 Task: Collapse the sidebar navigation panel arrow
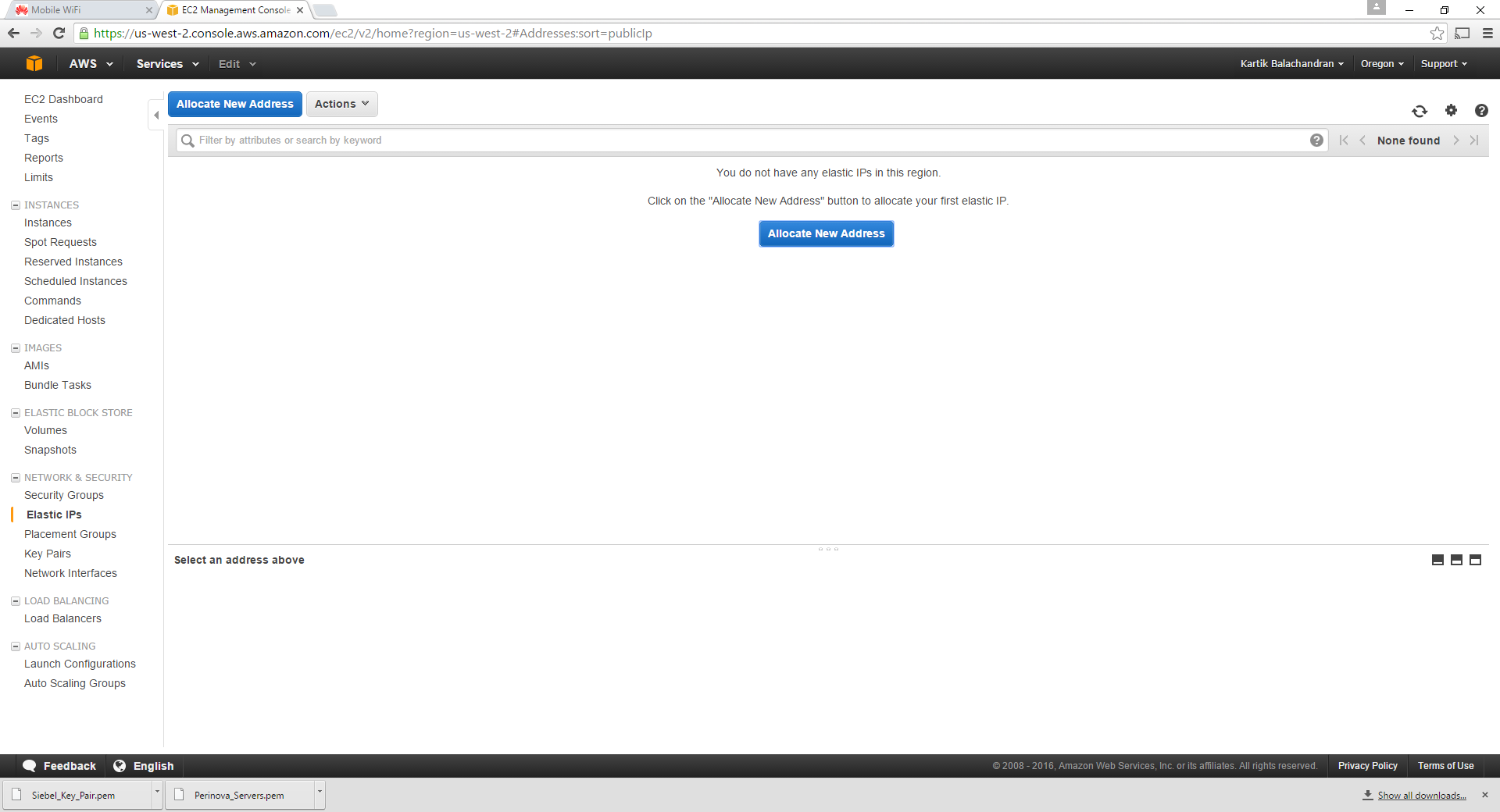tap(156, 115)
